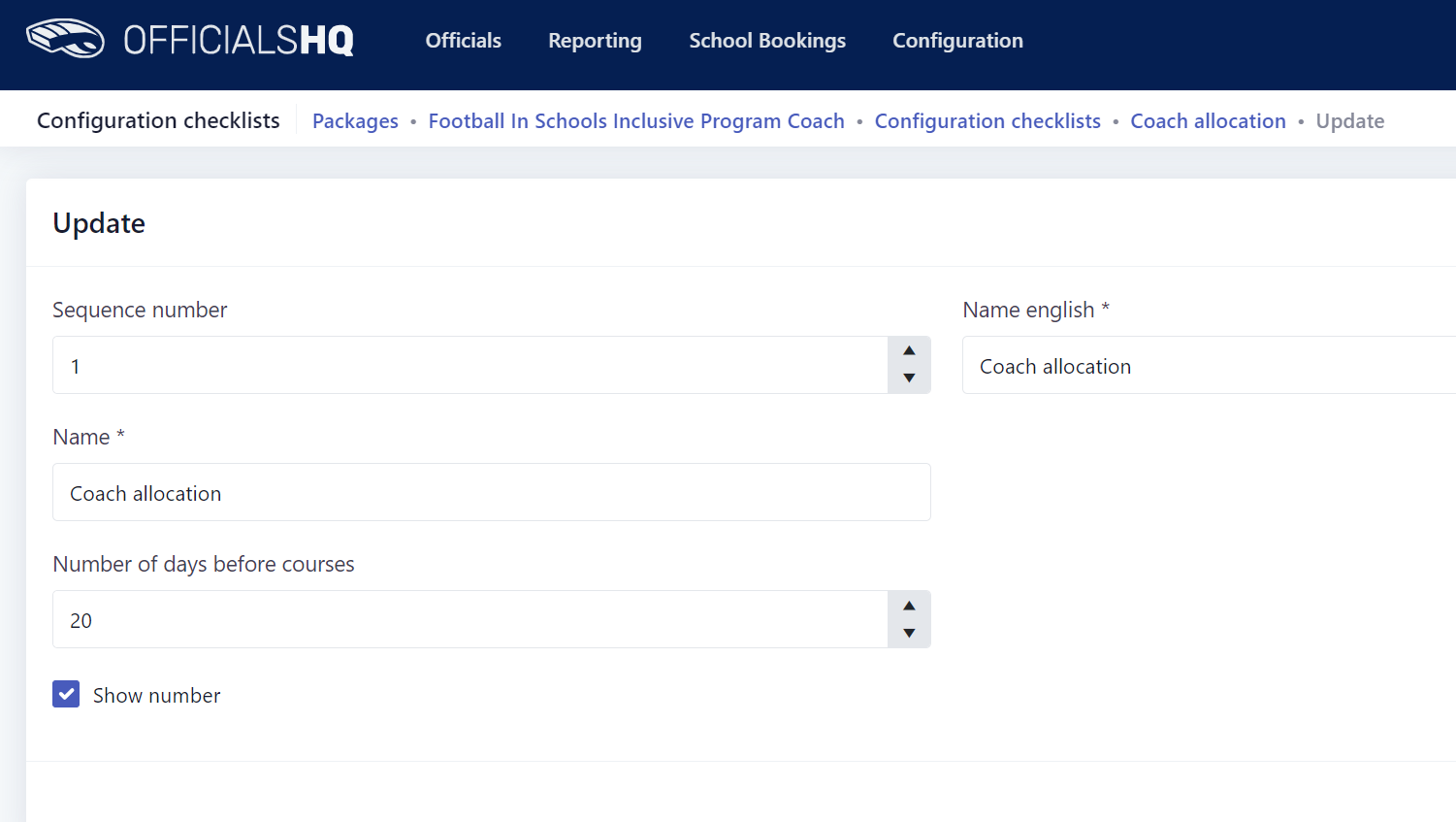The height and width of the screenshot is (822, 1456).
Task: Click the Name input field
Action: click(492, 492)
